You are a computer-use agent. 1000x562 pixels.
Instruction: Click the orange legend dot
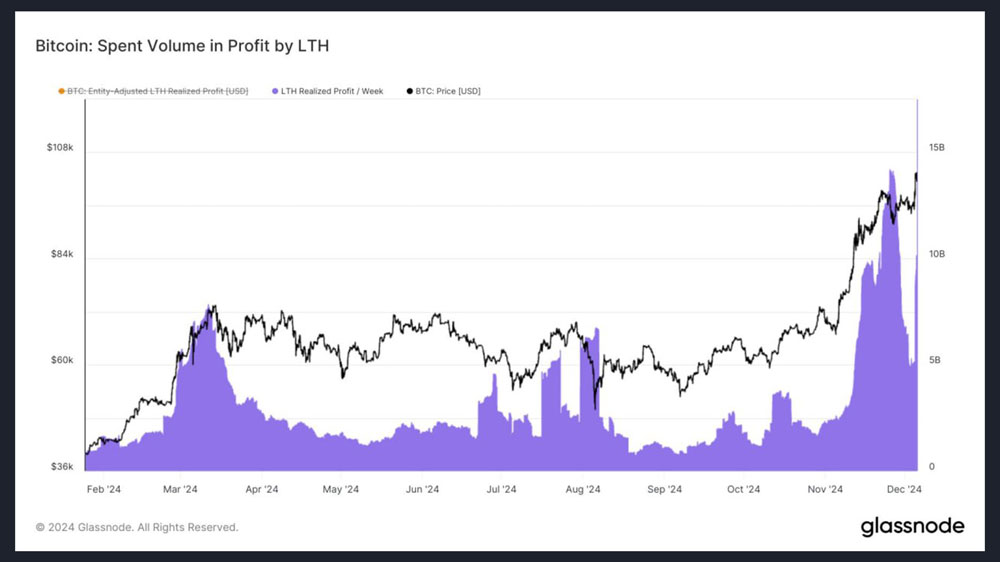tap(61, 91)
